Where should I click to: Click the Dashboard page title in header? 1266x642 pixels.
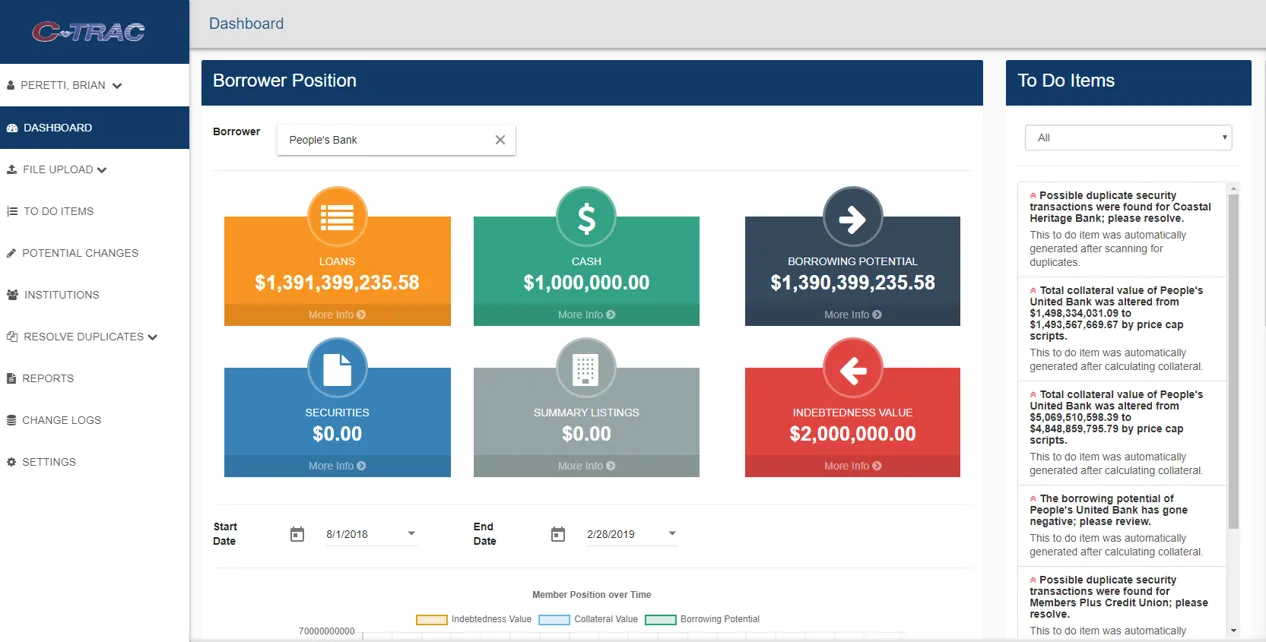click(246, 24)
